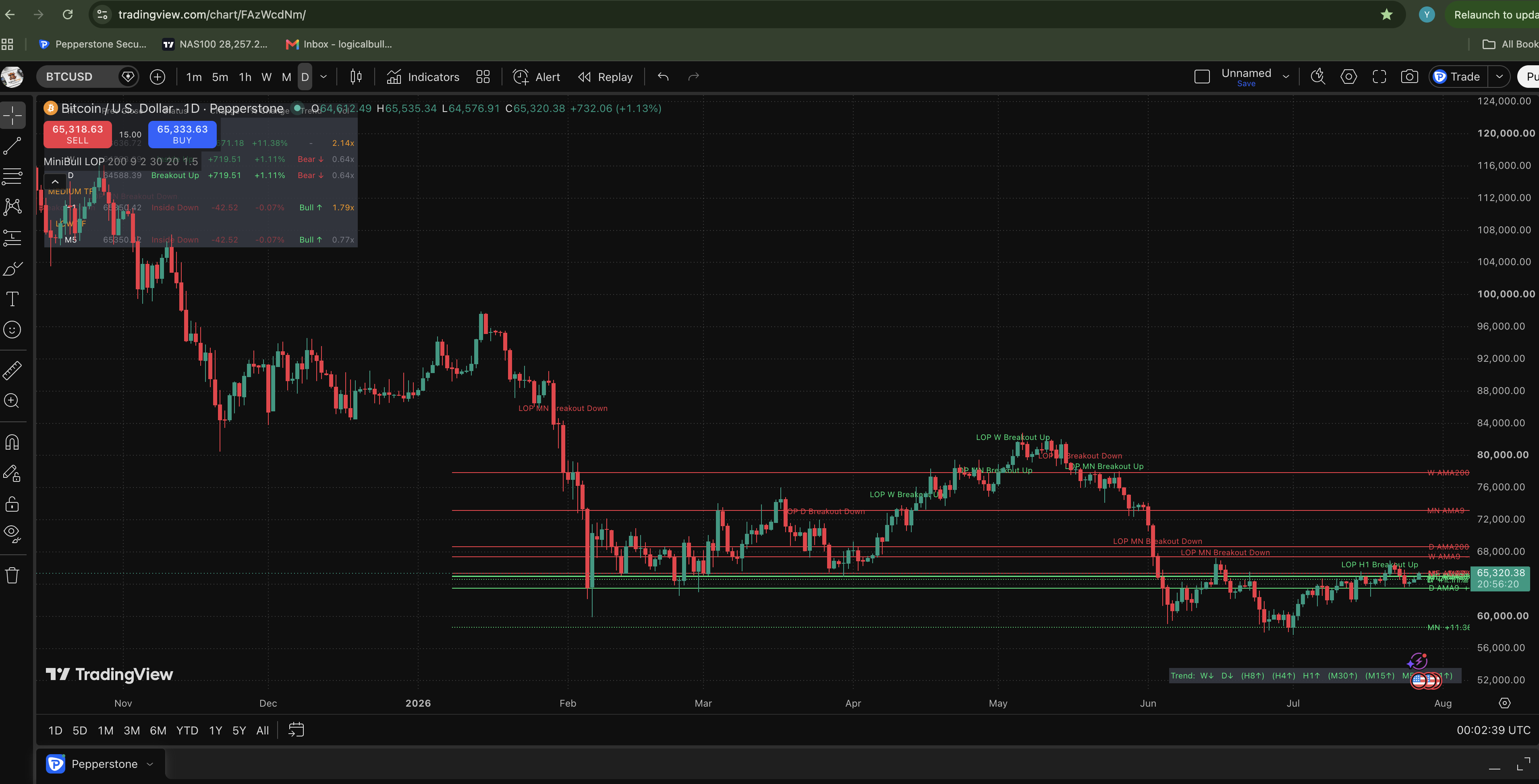Select the YTD date range
1539x784 pixels.
[x=187, y=731]
